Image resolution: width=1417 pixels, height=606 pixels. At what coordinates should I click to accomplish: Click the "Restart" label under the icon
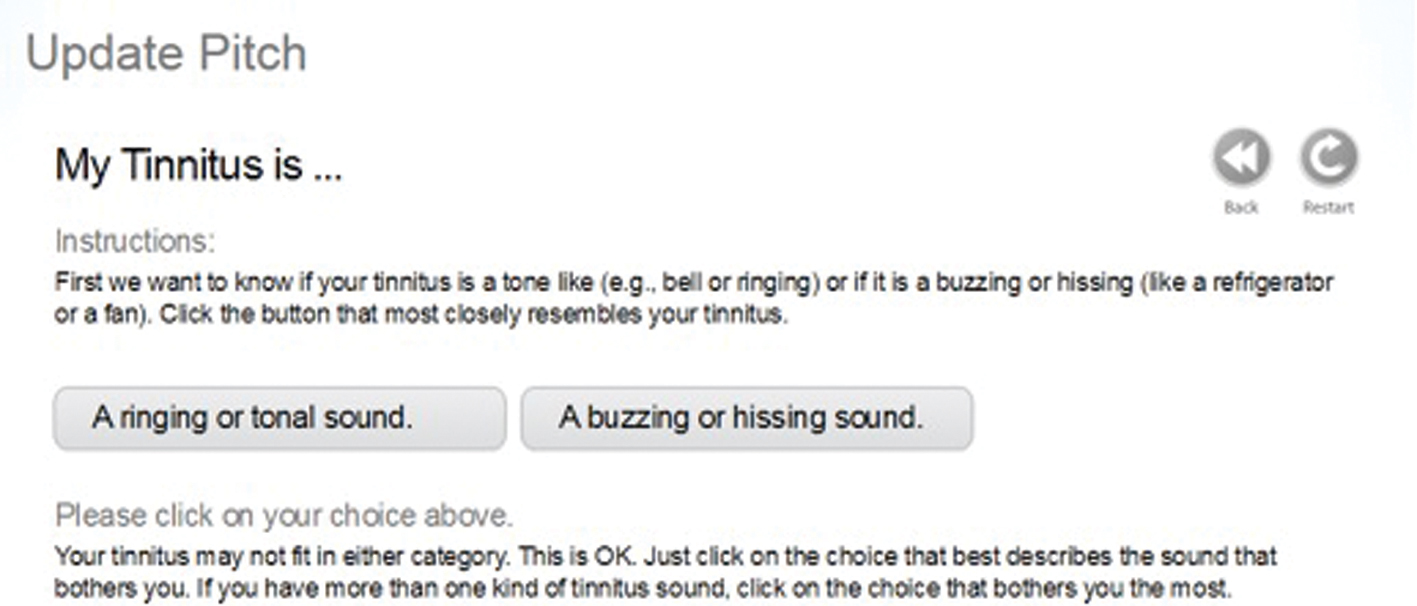point(1328,207)
